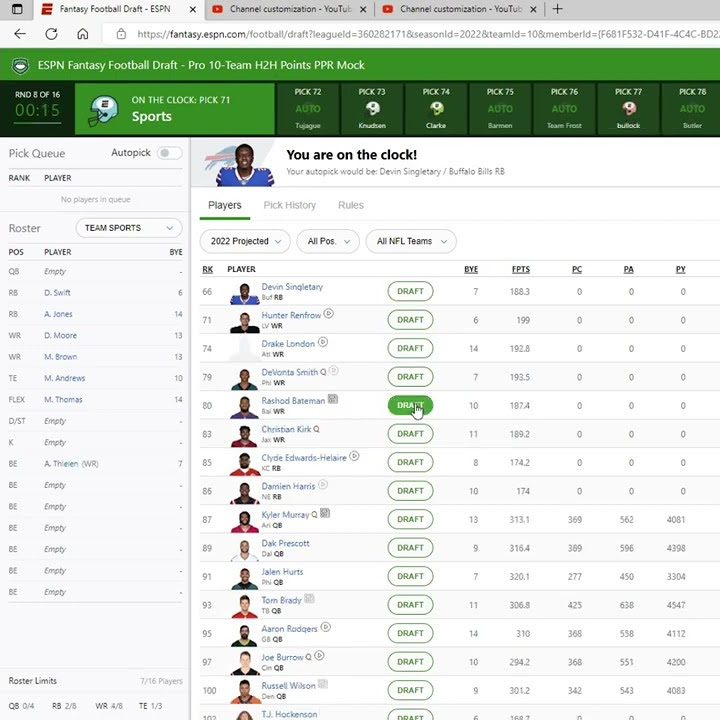
Task: Play Joe Burrow video icon
Action: pos(320,655)
